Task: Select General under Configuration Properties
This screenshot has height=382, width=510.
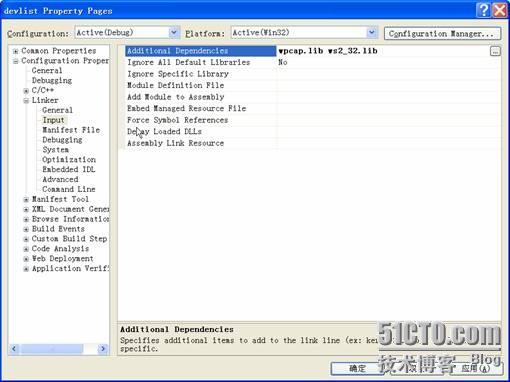Action: (x=47, y=71)
